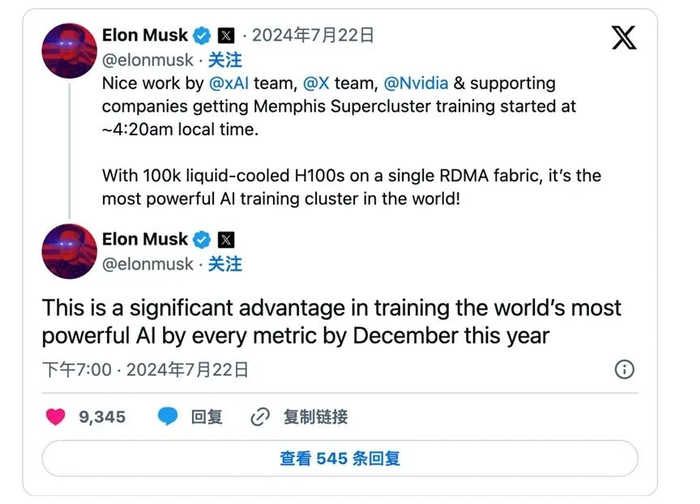Open the @Nvidia mention link
The image size is (700, 504).
(x=417, y=84)
